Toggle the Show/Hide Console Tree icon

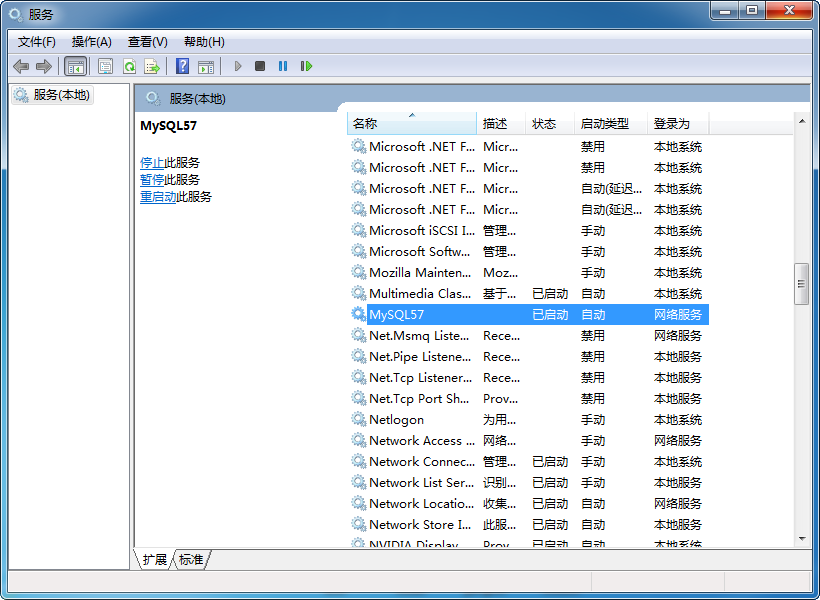point(75,66)
